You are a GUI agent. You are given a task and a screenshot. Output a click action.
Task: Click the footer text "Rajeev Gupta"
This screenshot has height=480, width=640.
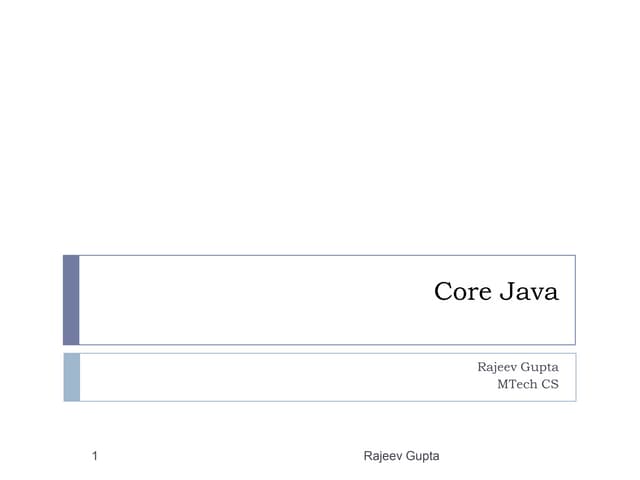401,456
